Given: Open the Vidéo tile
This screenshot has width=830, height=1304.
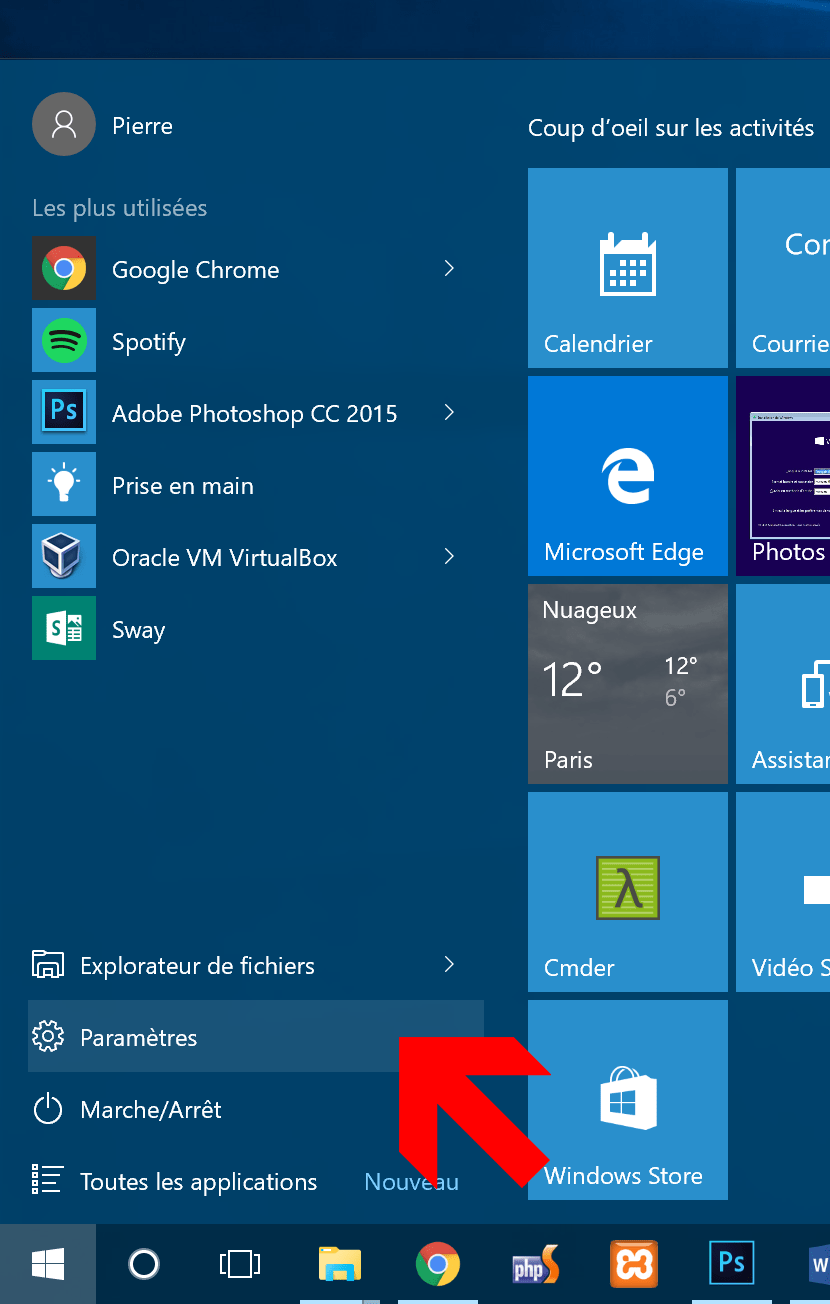Looking at the screenshot, I should tap(783, 892).
